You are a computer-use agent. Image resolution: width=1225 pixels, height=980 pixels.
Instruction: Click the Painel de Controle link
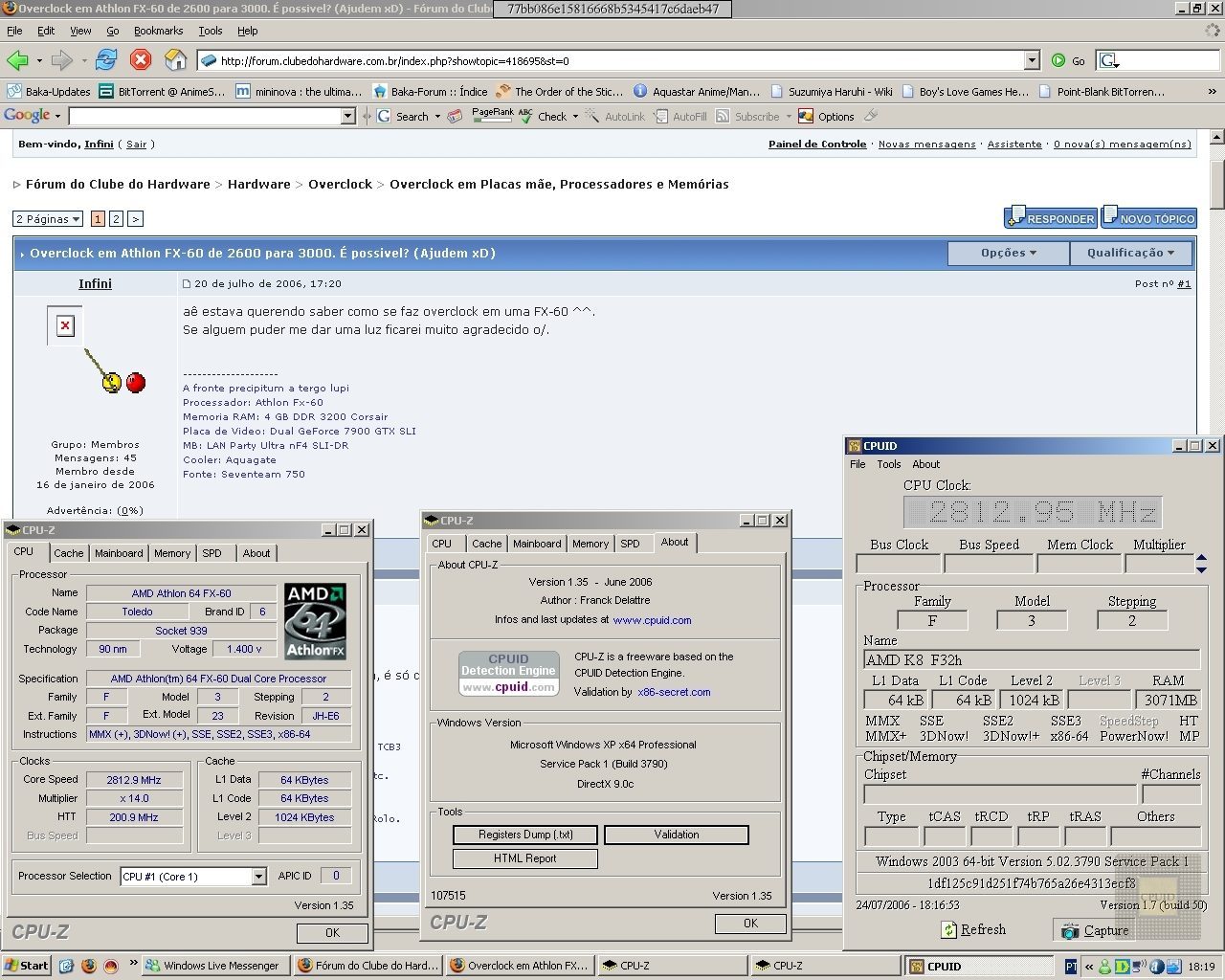tap(817, 145)
